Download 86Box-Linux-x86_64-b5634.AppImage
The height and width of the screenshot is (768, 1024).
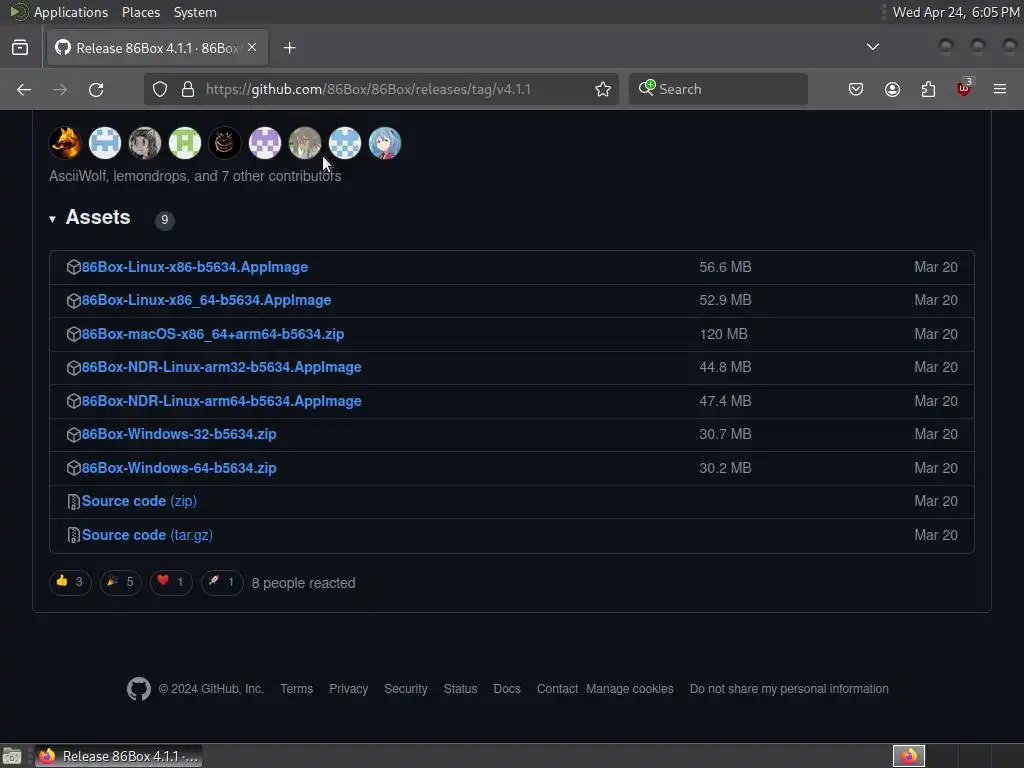click(206, 300)
